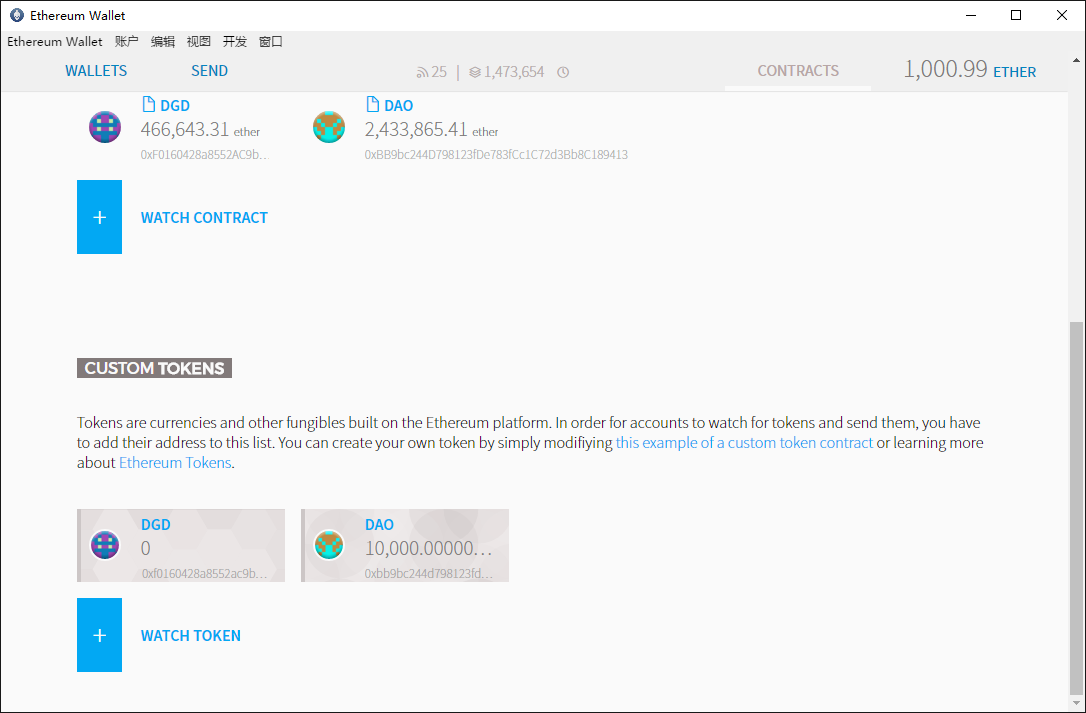Click the document icon beside DAO contract

coord(373,105)
